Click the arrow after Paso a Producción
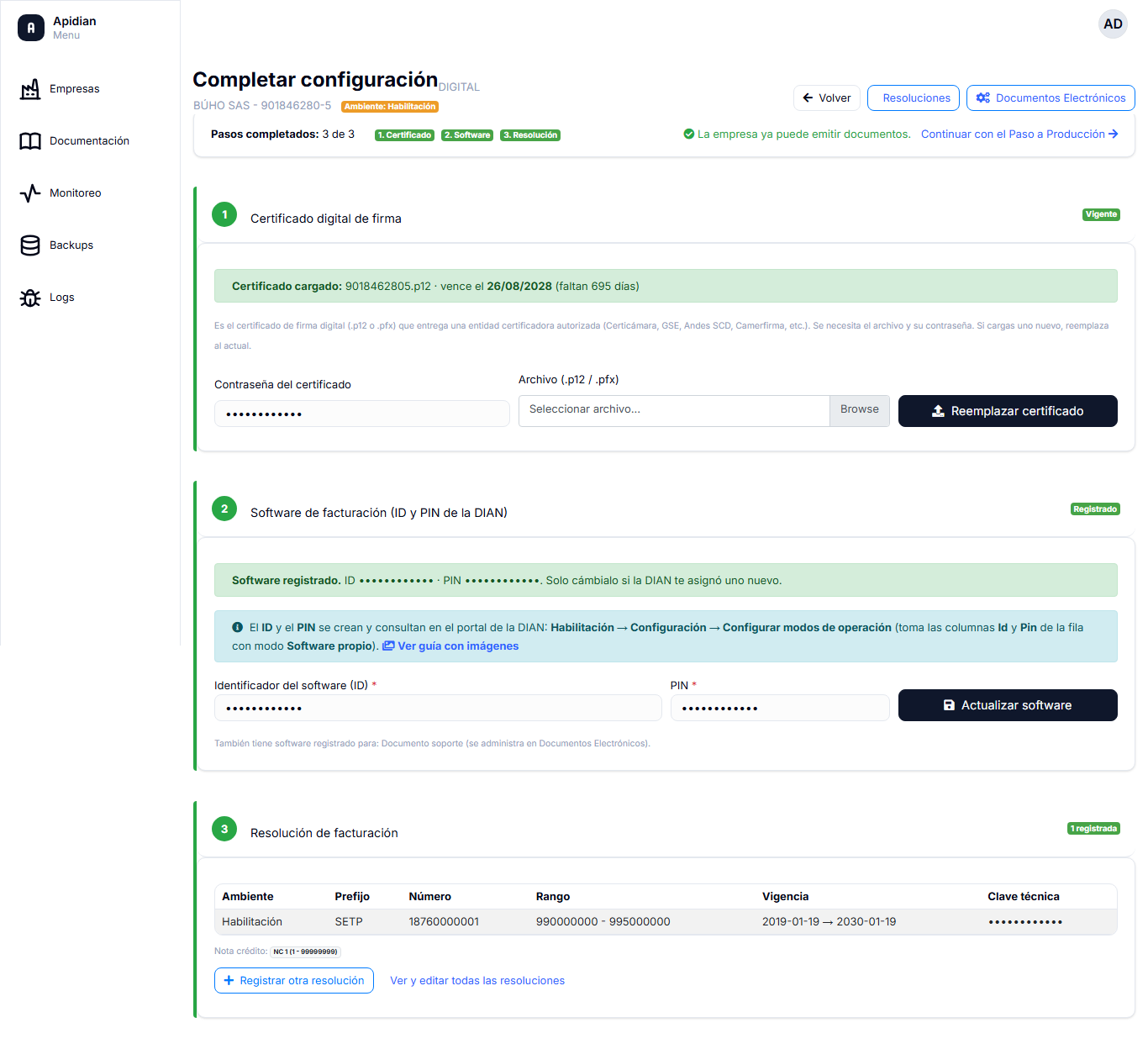 click(x=1114, y=134)
